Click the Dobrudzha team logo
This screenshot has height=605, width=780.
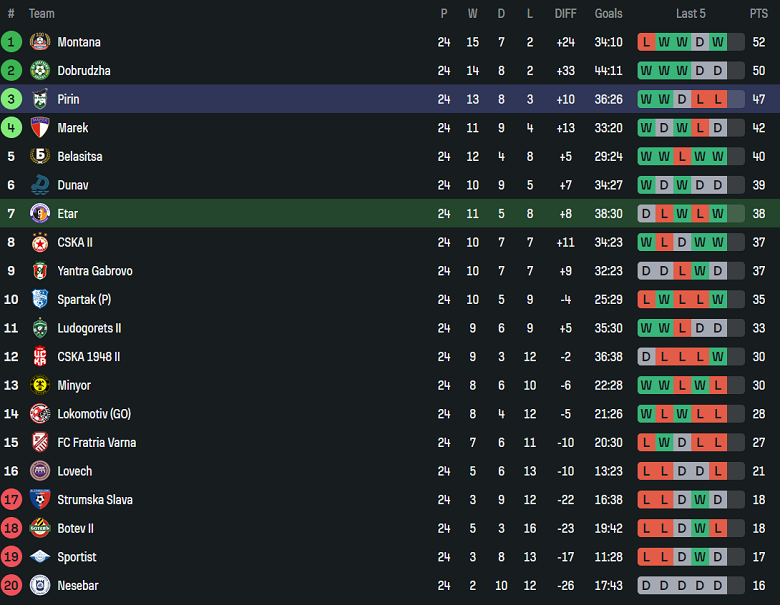tap(40, 71)
